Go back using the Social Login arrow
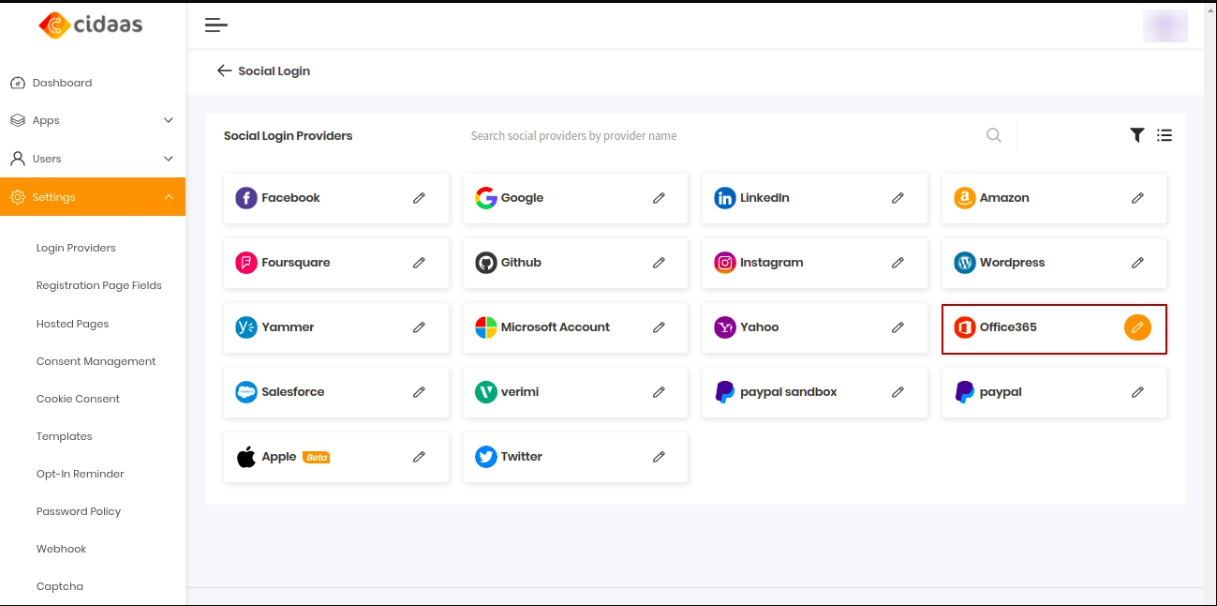 224,70
